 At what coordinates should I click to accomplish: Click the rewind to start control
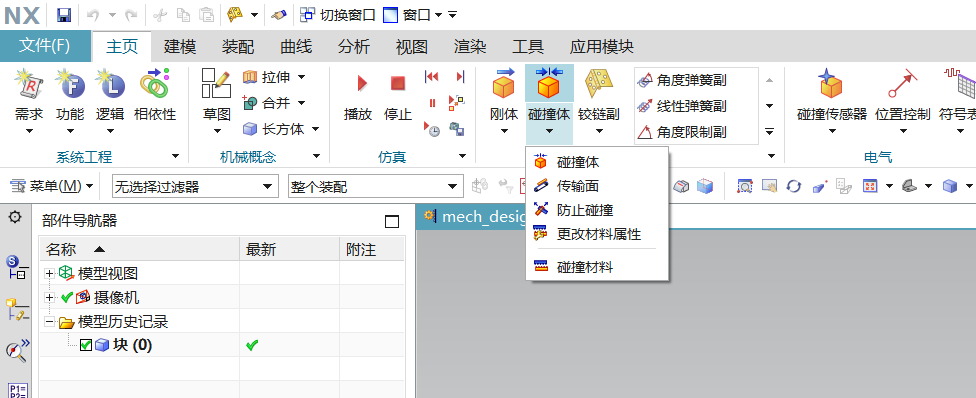tap(431, 77)
